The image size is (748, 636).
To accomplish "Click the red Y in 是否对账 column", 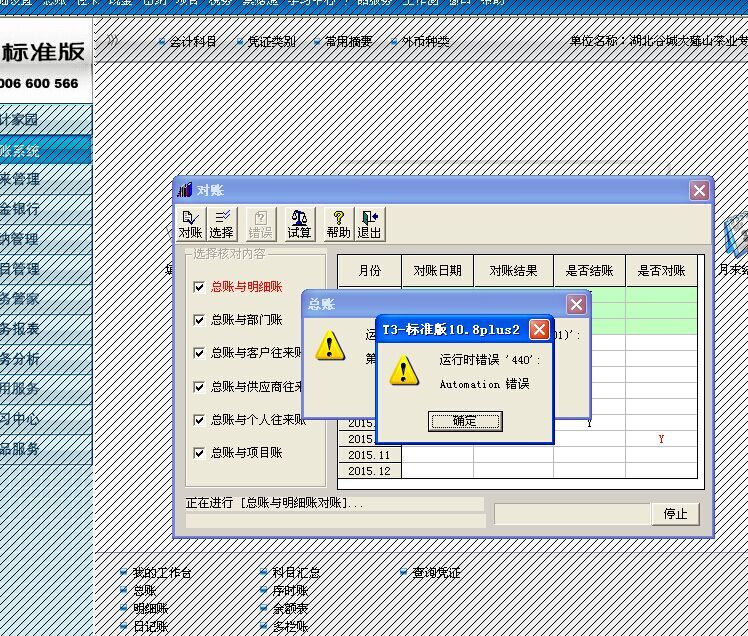I will (661, 439).
